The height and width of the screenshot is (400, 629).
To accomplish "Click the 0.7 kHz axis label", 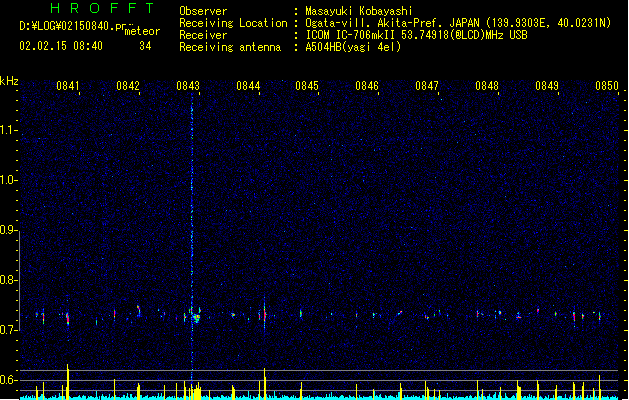I will pyautogui.click(x=8, y=330).
